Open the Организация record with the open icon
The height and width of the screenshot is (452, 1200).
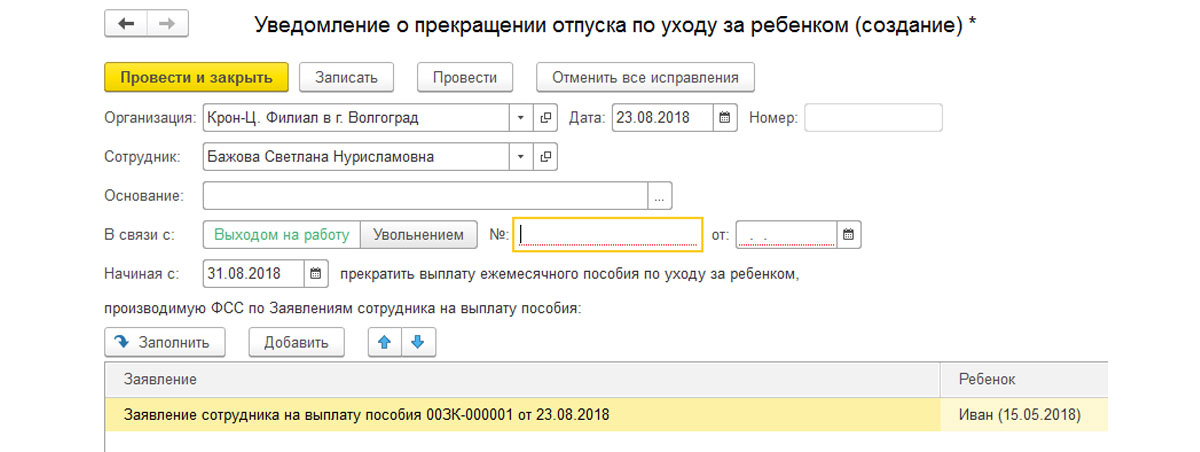(546, 118)
